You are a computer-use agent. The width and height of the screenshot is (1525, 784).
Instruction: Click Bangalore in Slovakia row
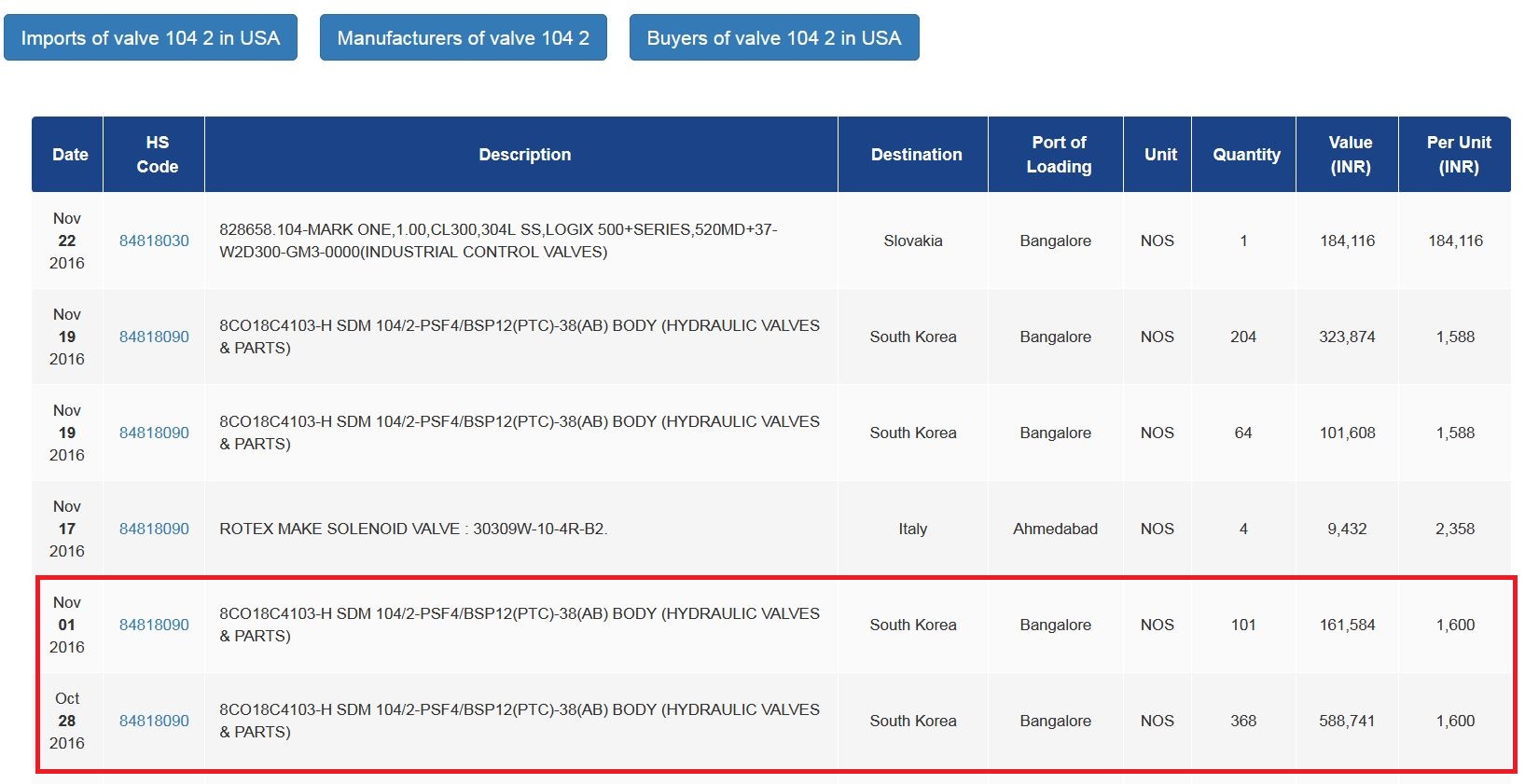1055,241
